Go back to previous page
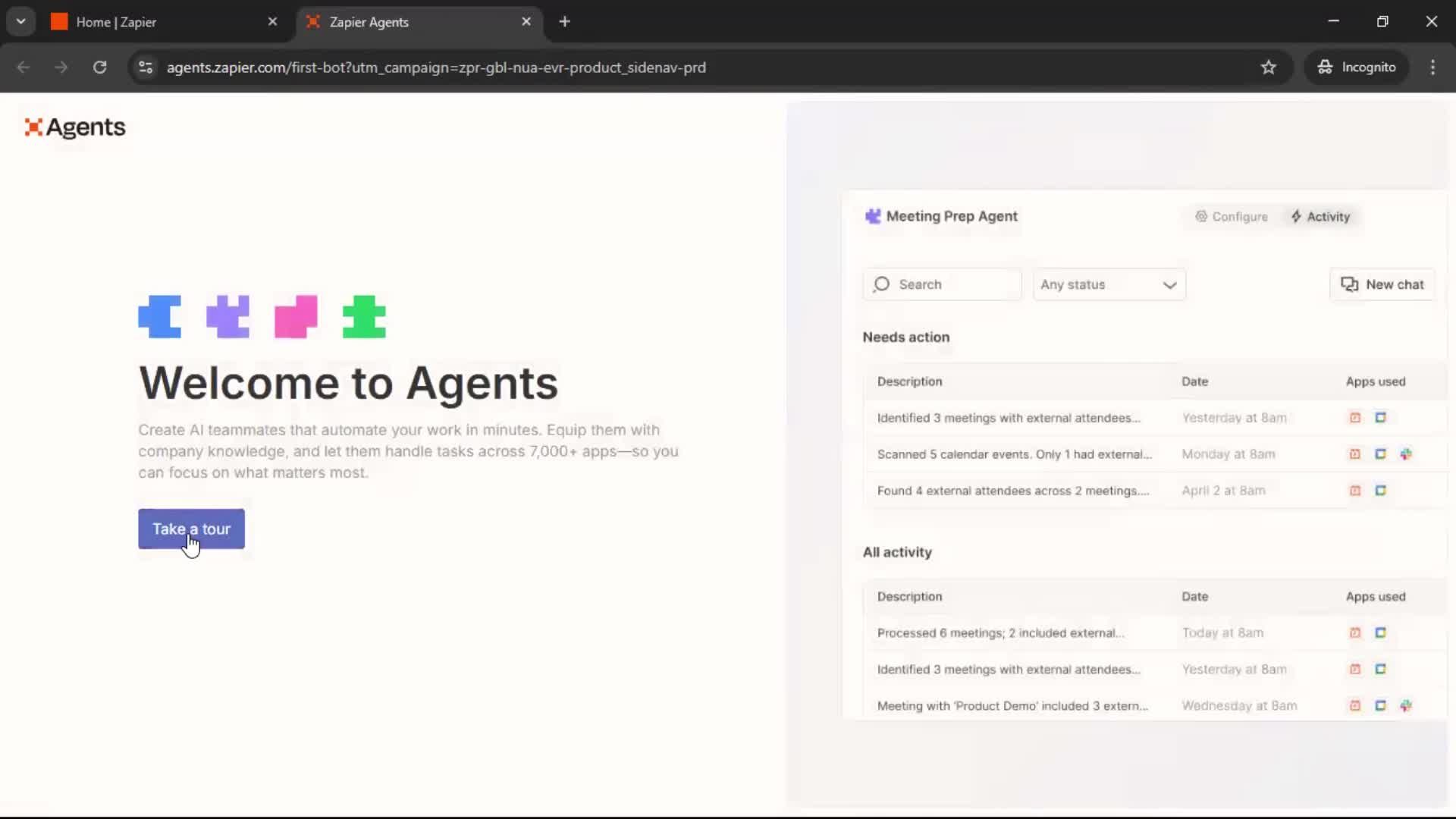This screenshot has height=819, width=1456. click(24, 67)
